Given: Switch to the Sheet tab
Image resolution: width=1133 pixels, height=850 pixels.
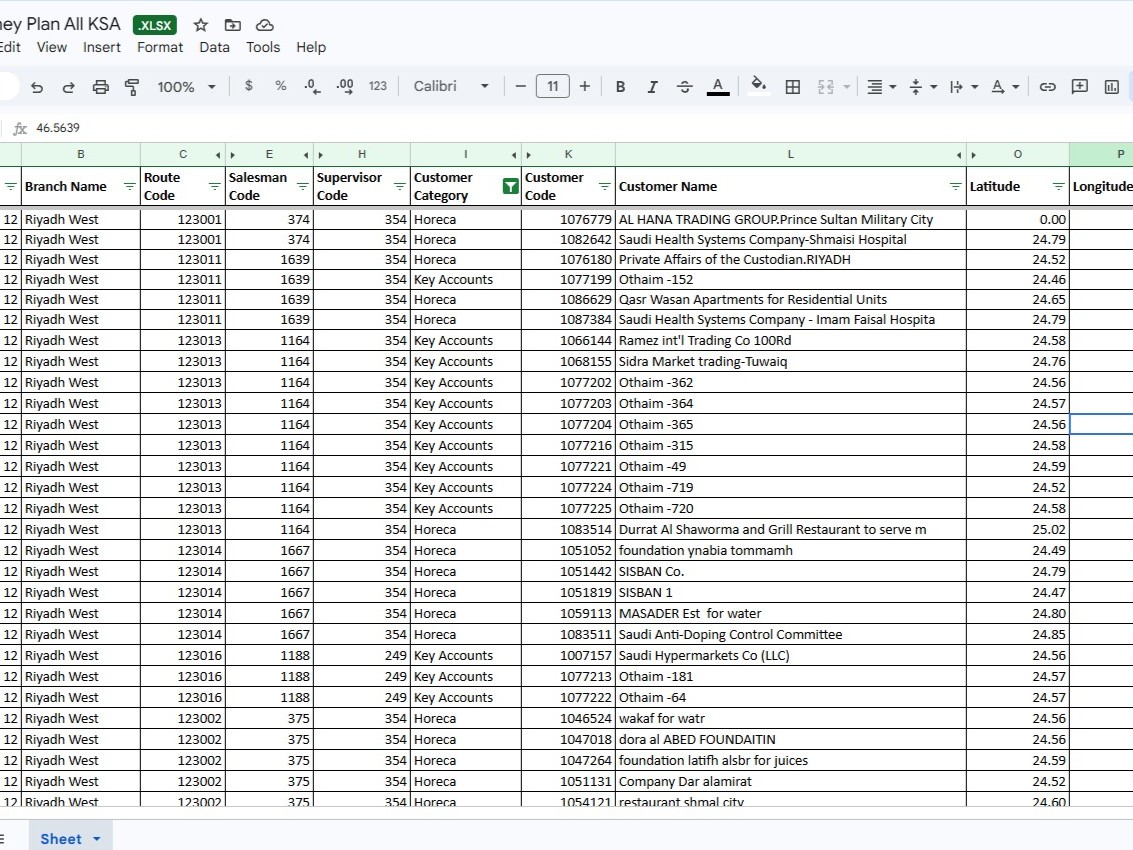Looking at the screenshot, I should 61,838.
